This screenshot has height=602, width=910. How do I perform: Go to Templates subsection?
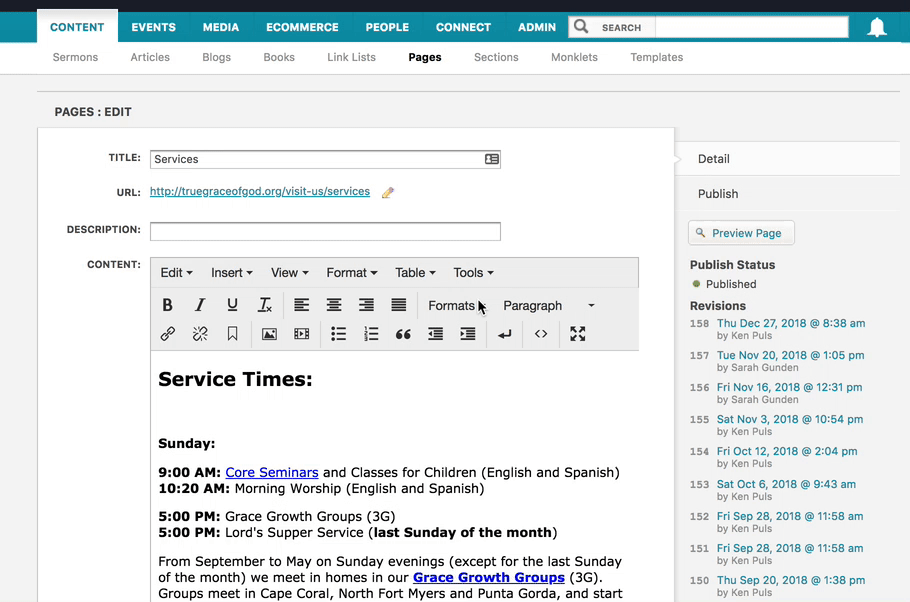656,57
